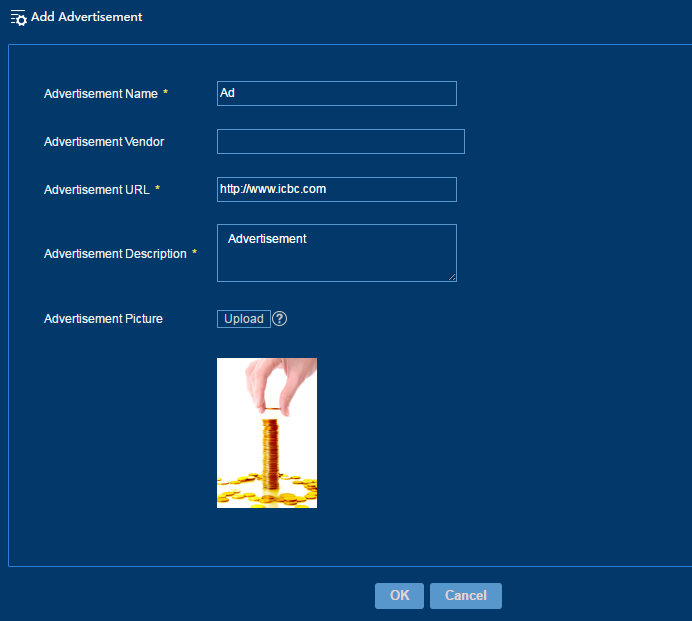Click the 'Advertisement Vendor' label
The image size is (692, 621).
coord(104,142)
